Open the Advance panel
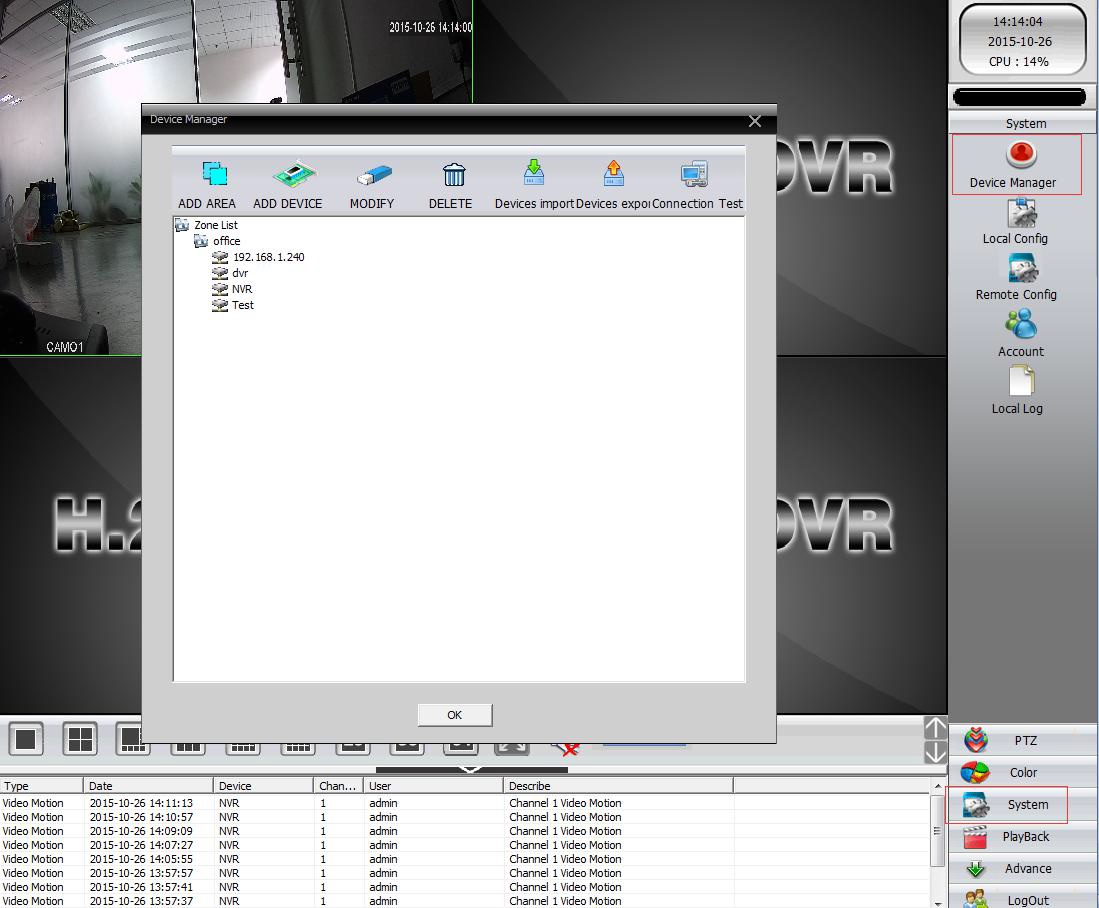Viewport: 1099px width, 908px height. (1023, 869)
